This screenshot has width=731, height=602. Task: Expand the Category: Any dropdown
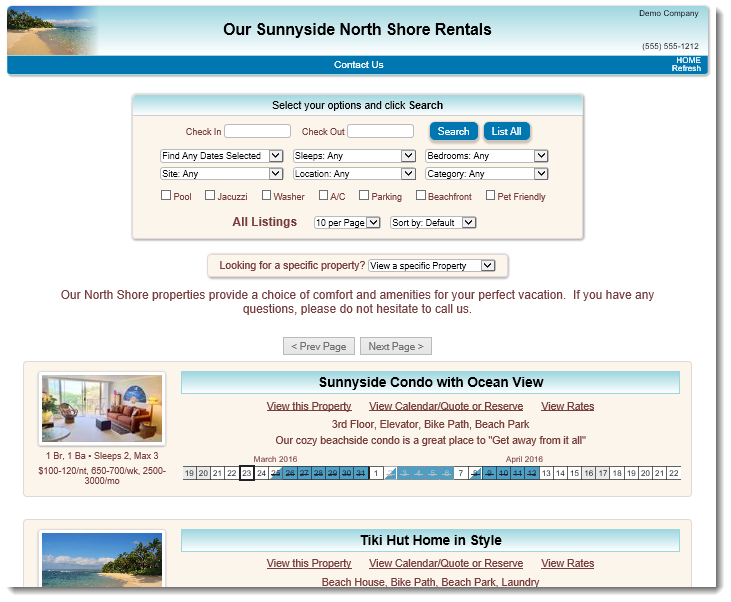(487, 174)
